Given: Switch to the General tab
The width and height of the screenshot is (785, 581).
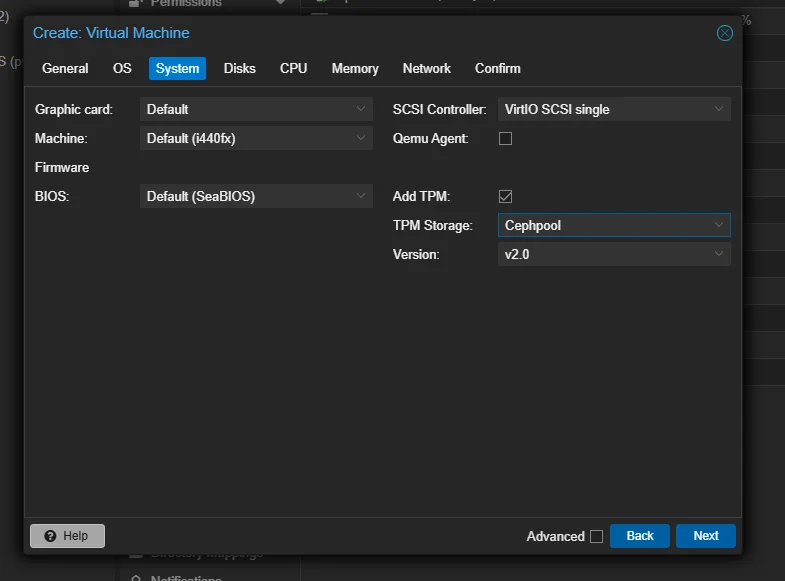Looking at the screenshot, I should click(65, 69).
